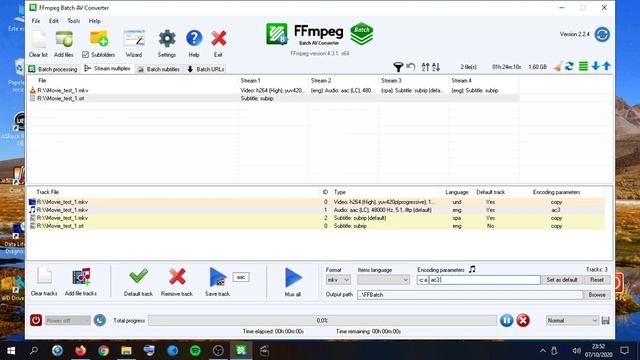Open the Format mkv dropdown
Image resolution: width=640 pixels, height=360 pixels.
pyautogui.click(x=338, y=280)
